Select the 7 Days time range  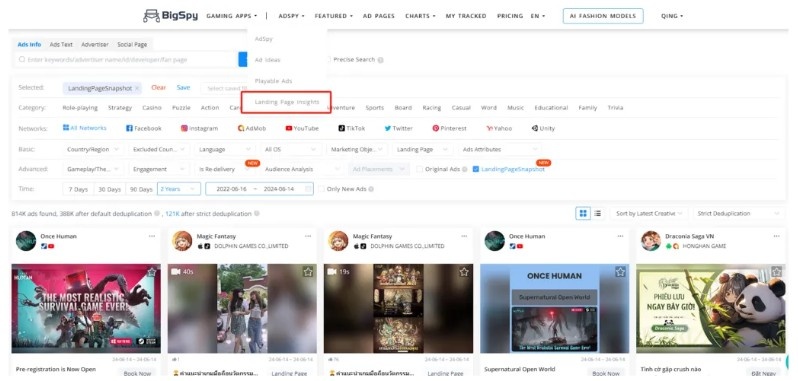click(x=78, y=189)
